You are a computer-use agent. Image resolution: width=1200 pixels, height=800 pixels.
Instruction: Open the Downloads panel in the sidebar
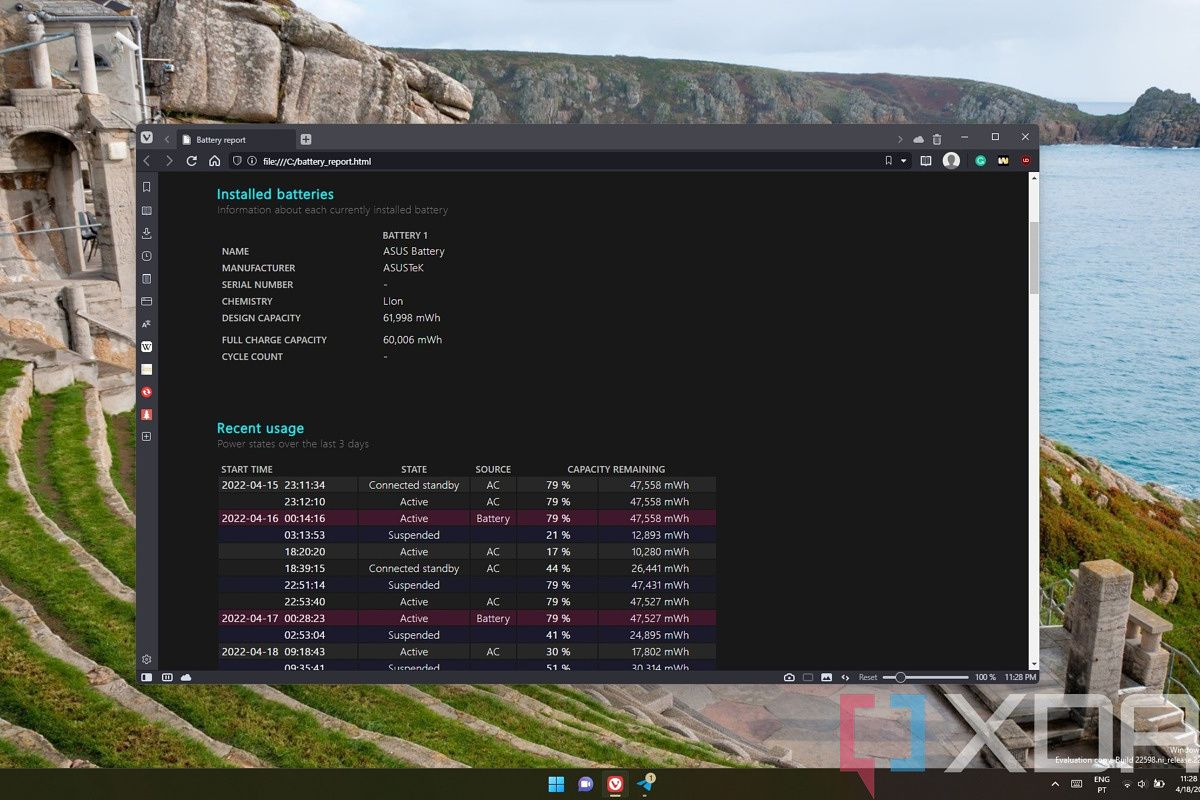click(x=147, y=233)
